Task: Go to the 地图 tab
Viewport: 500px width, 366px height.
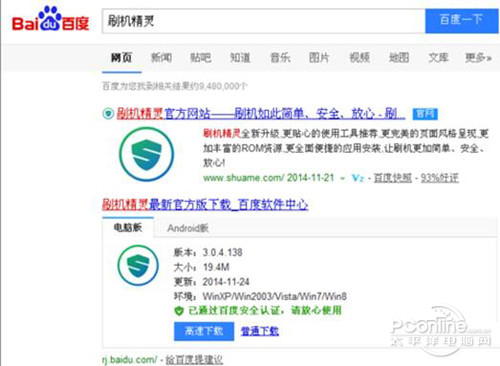Action: pos(399,58)
